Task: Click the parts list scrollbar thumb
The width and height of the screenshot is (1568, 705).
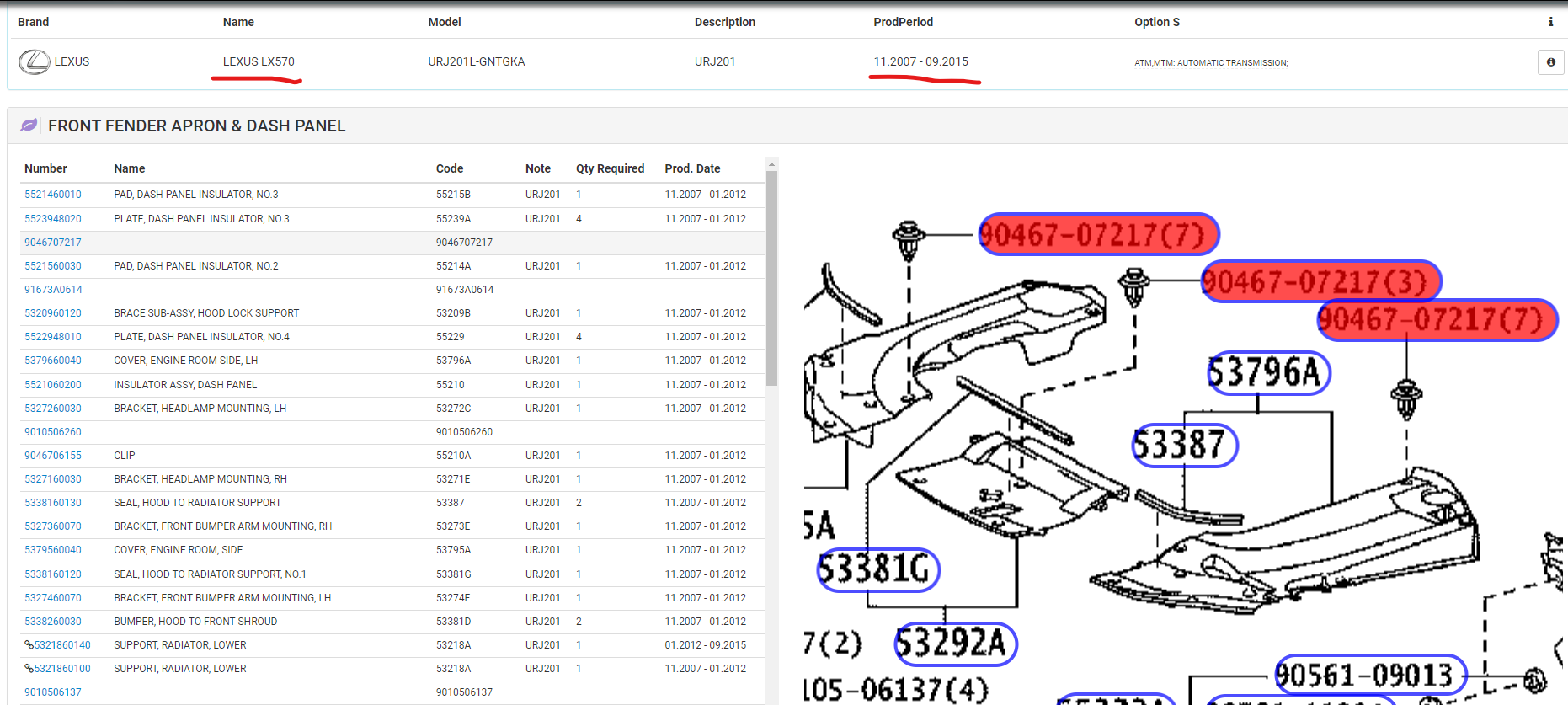Action: [x=771, y=278]
